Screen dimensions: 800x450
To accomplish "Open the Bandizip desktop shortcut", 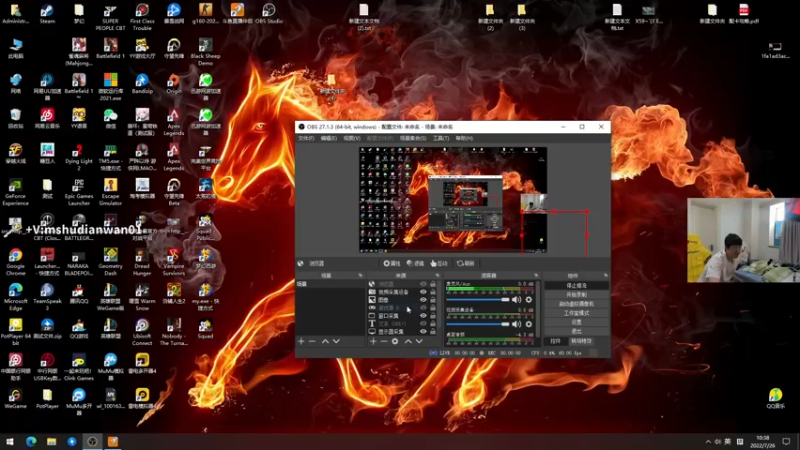I will coord(142,84).
